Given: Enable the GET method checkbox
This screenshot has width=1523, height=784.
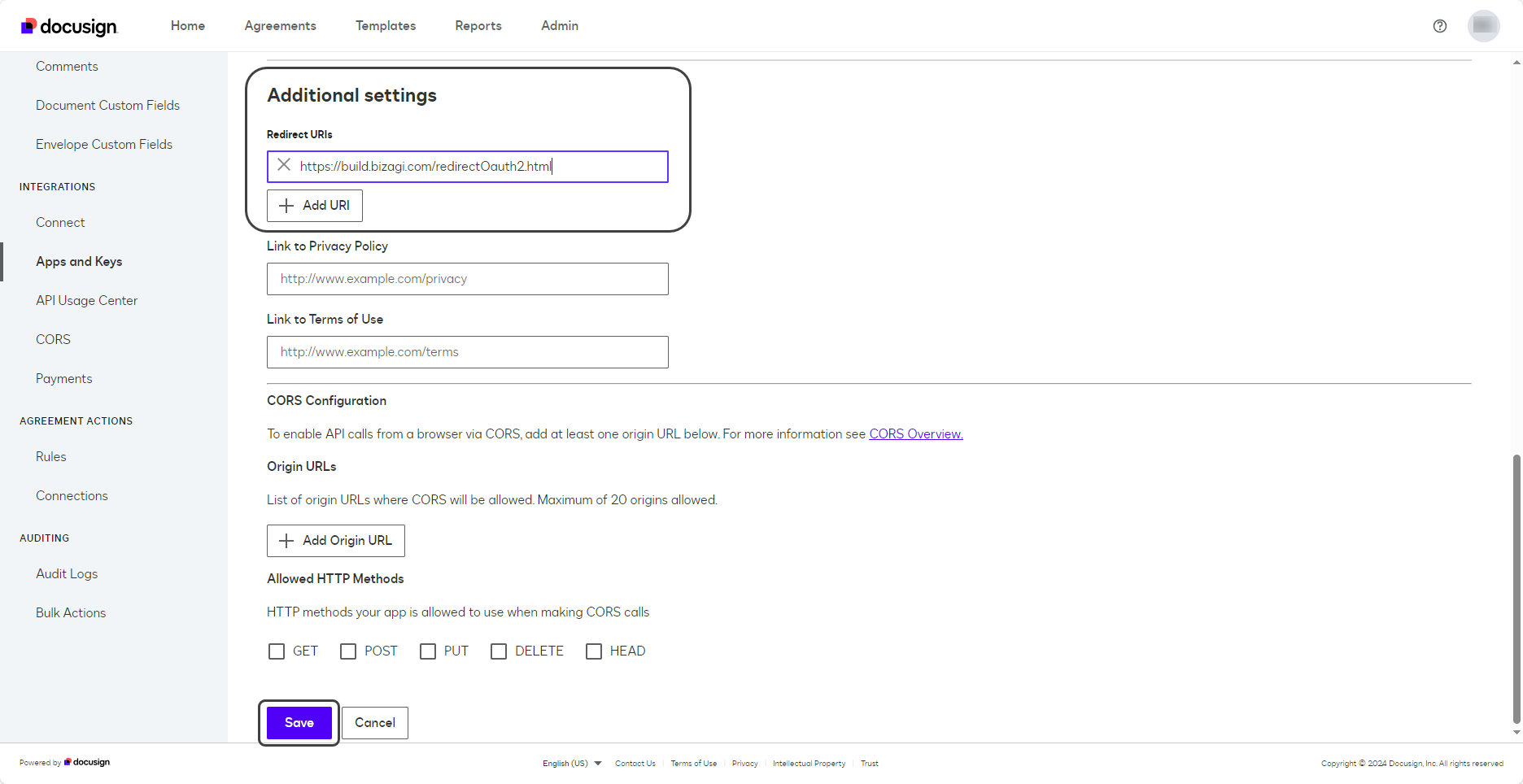Looking at the screenshot, I should [x=277, y=651].
